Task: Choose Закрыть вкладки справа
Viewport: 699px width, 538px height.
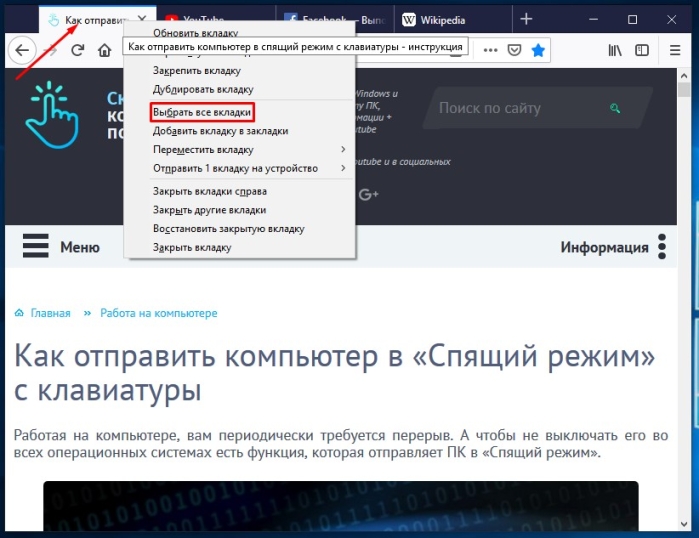Action: point(239,192)
